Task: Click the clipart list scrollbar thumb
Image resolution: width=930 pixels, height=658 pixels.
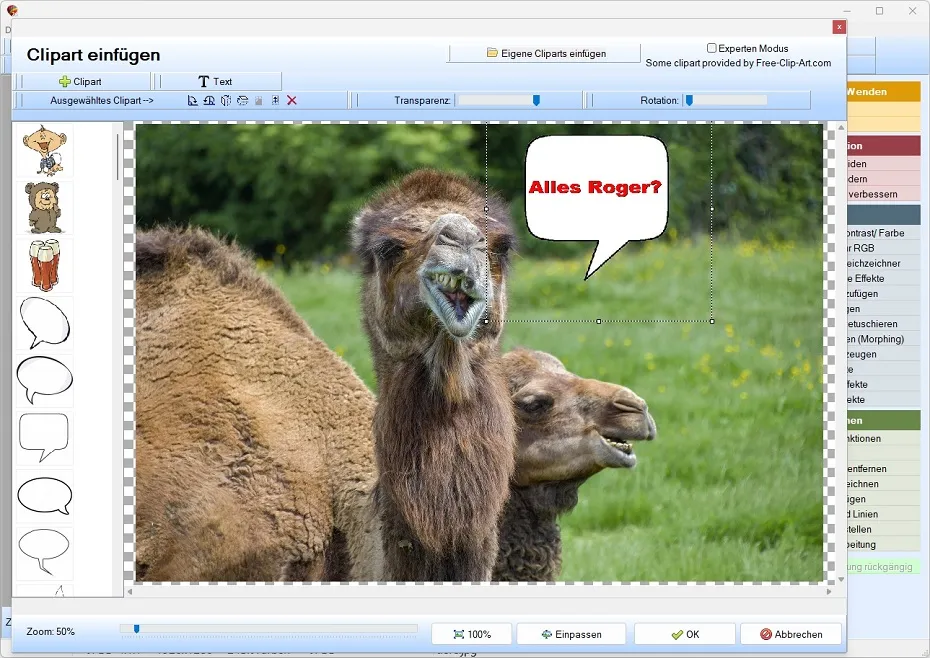Action: pos(117,157)
